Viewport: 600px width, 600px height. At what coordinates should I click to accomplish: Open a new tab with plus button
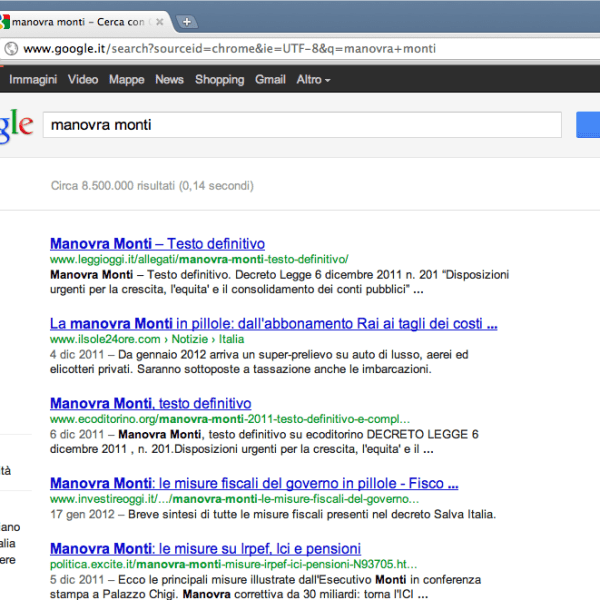coord(187,22)
